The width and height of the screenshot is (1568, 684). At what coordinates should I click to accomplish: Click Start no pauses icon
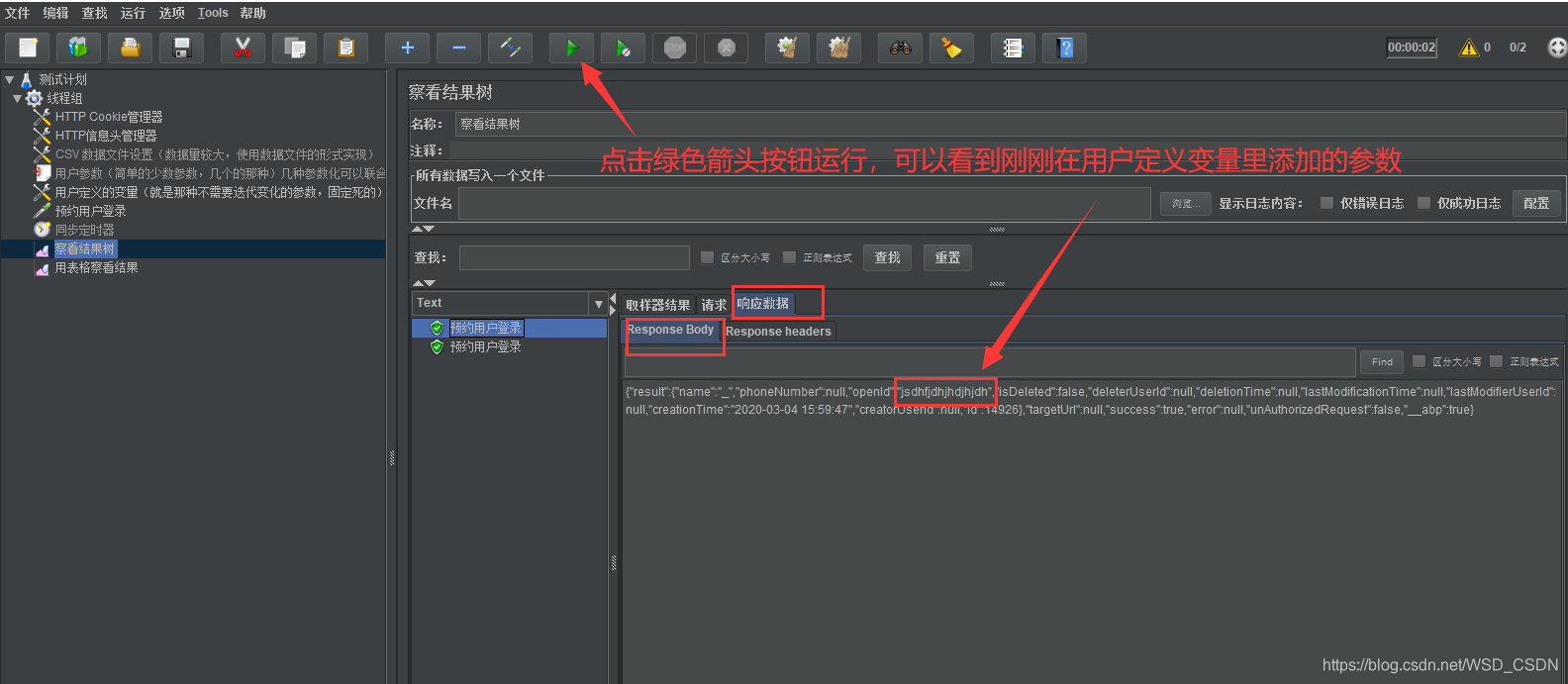coord(624,48)
